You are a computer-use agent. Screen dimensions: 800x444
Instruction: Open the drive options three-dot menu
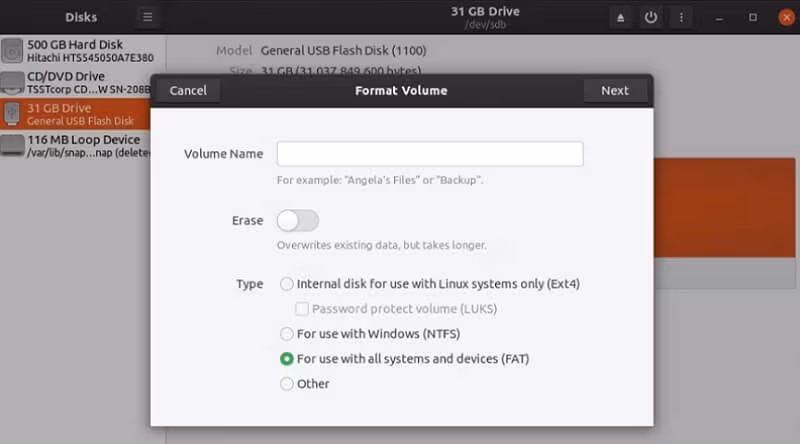click(683, 17)
